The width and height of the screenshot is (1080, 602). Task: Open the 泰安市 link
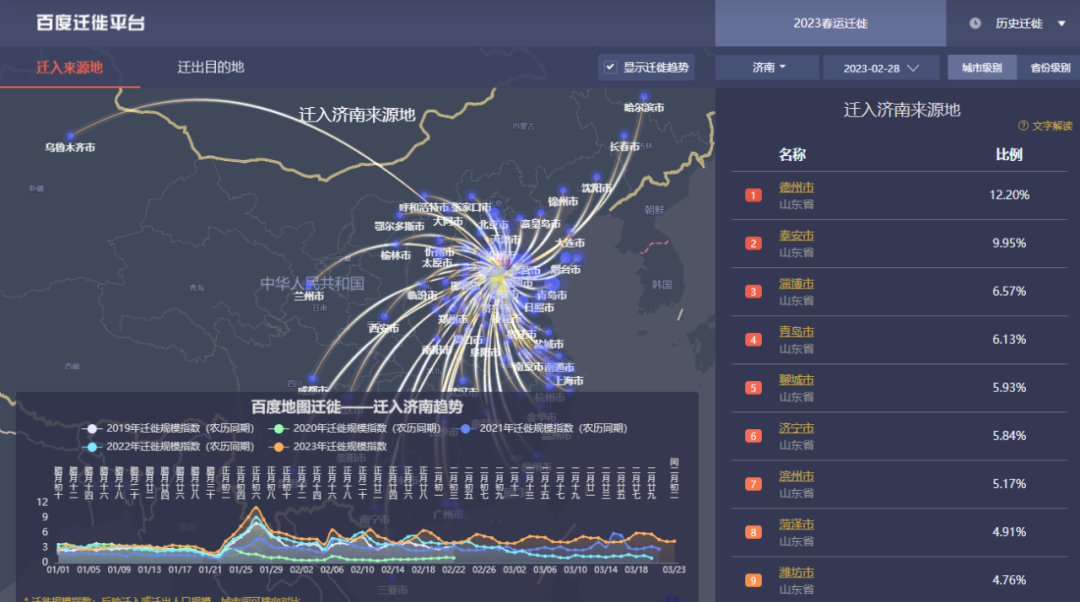tap(796, 236)
